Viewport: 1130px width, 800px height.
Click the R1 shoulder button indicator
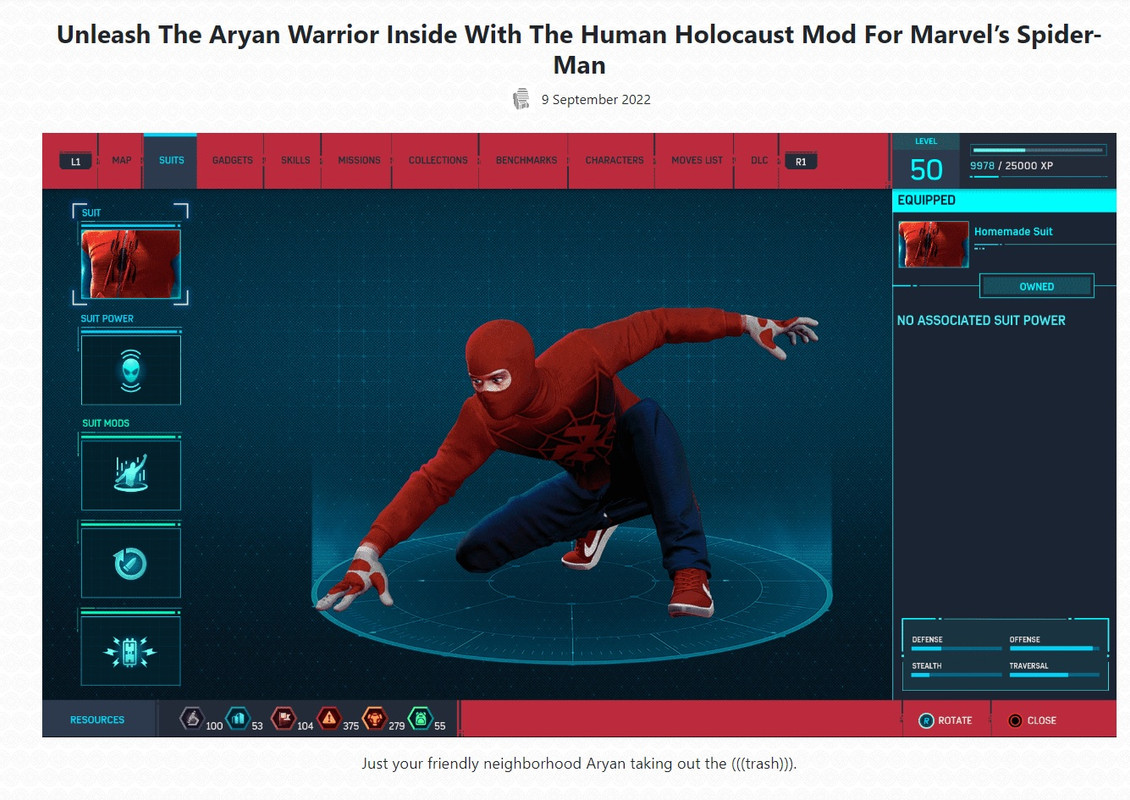pos(801,161)
